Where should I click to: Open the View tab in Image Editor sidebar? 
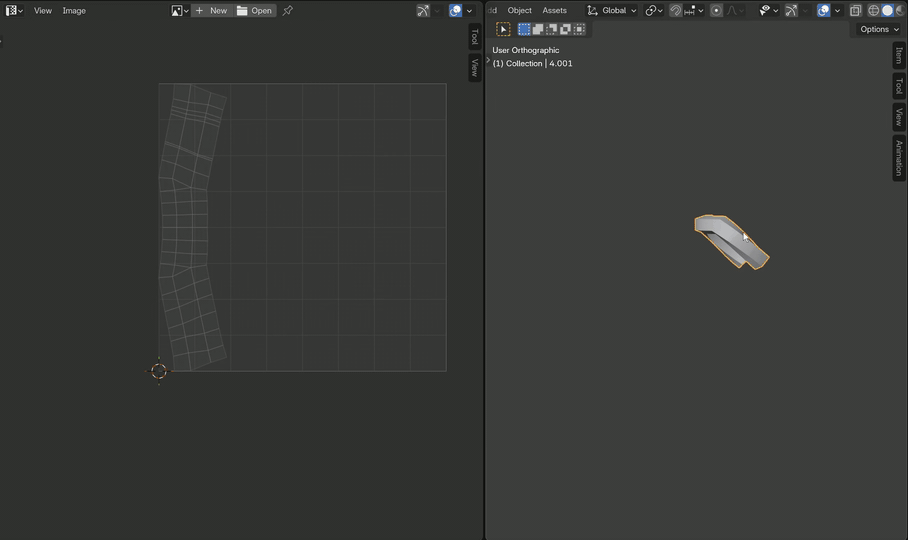(474, 67)
